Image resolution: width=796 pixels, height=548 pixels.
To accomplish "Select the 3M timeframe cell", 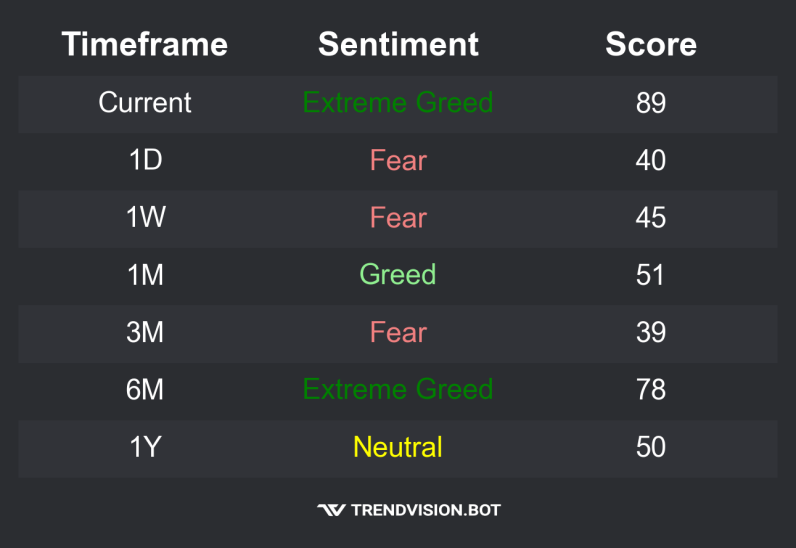I will 145,332.
